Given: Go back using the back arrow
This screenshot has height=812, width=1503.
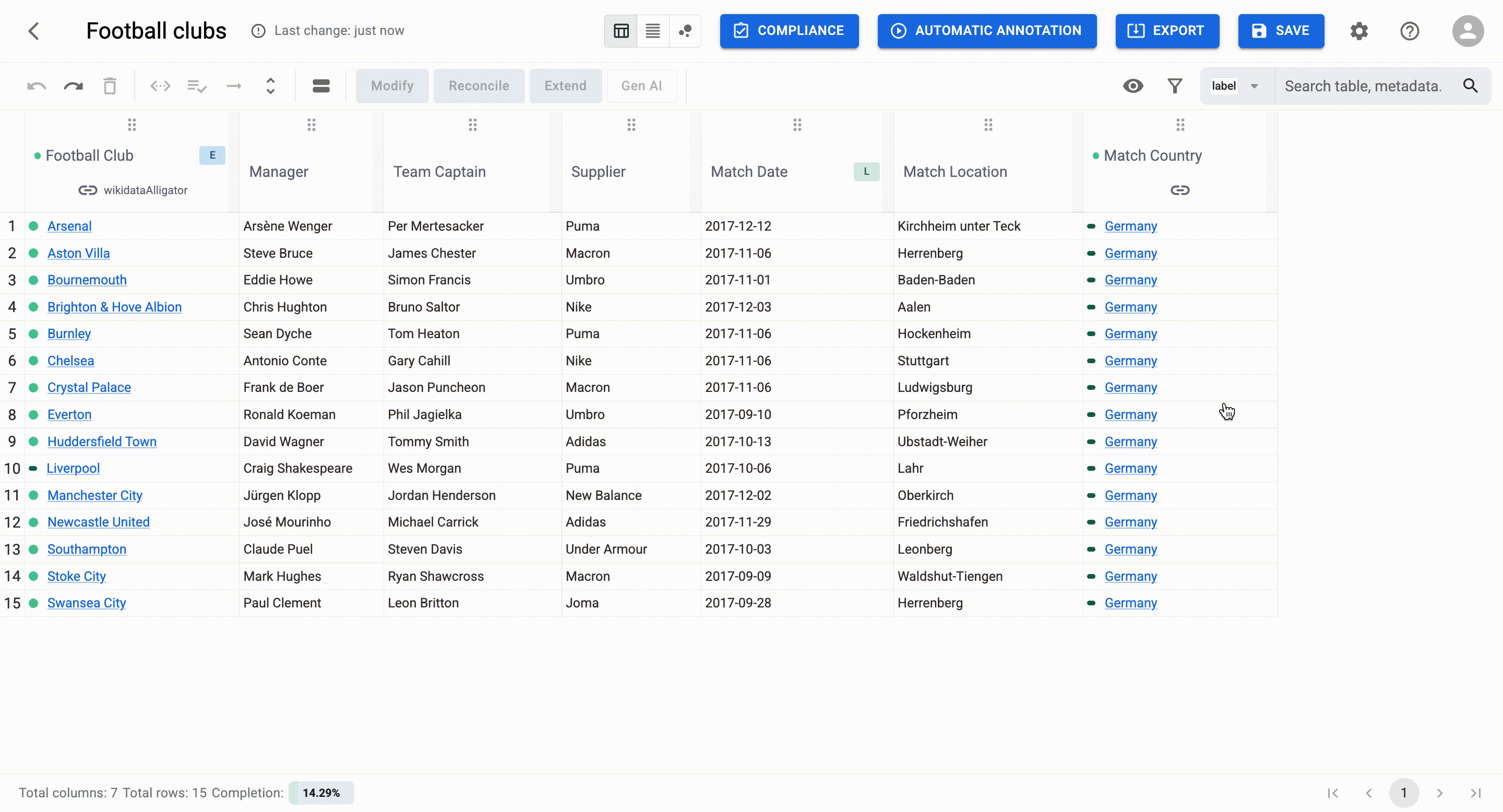Looking at the screenshot, I should pos(34,31).
